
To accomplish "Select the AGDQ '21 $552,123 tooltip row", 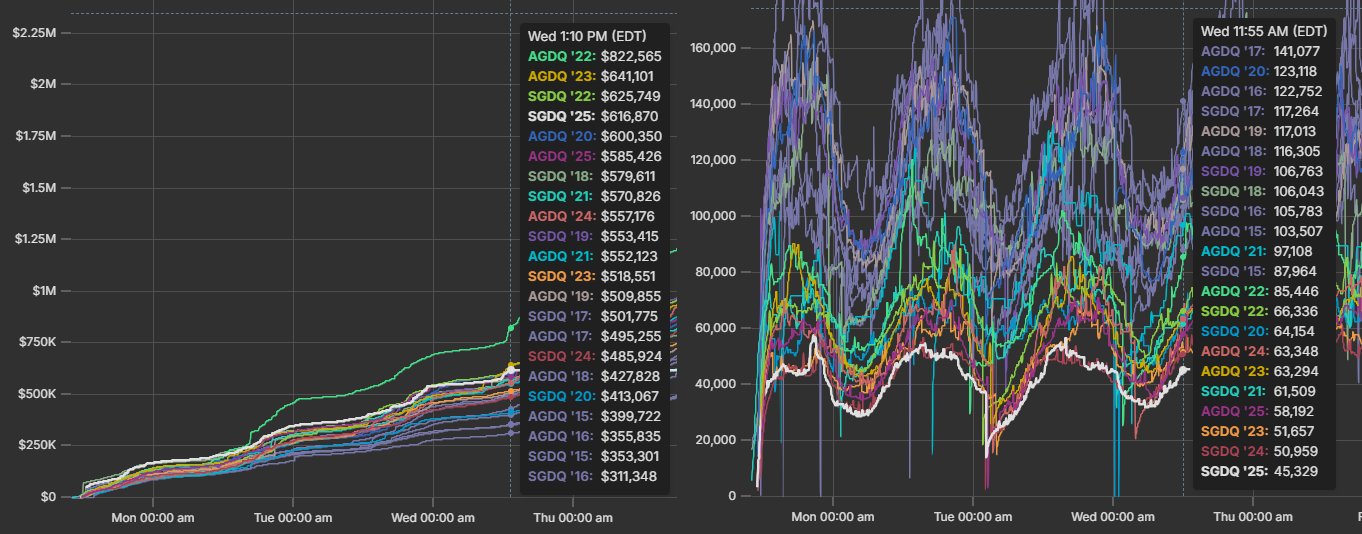I will [x=593, y=256].
